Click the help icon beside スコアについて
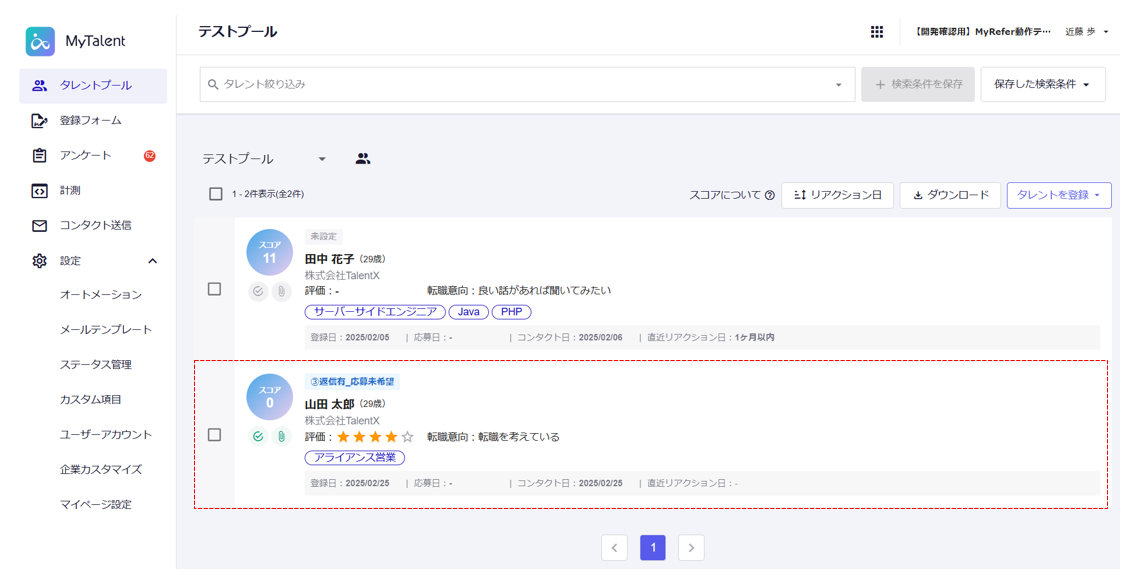Image resolution: width=1130 pixels, height=575 pixels. (x=770, y=196)
